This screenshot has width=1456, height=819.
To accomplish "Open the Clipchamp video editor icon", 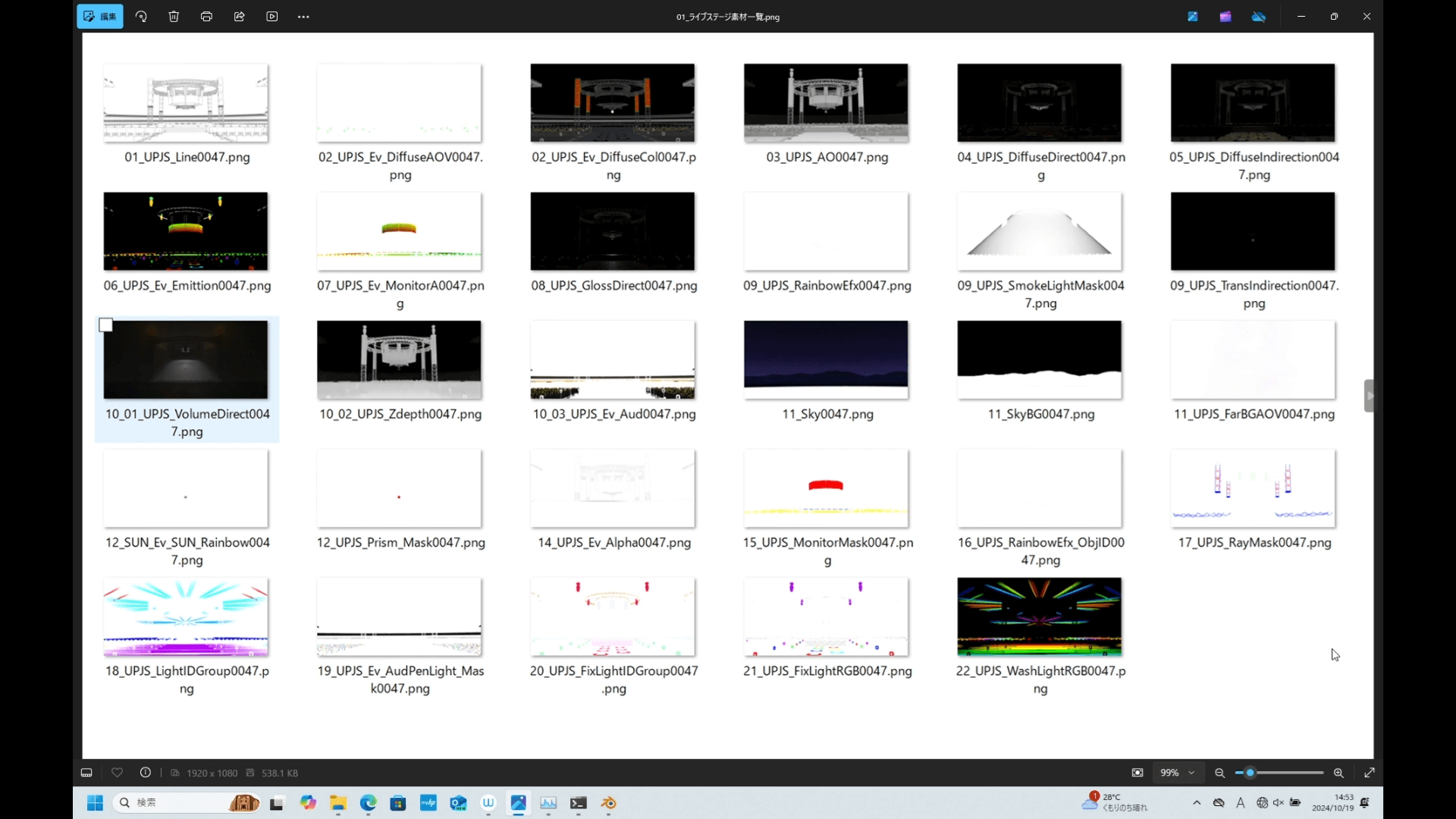I will 1225,17.
